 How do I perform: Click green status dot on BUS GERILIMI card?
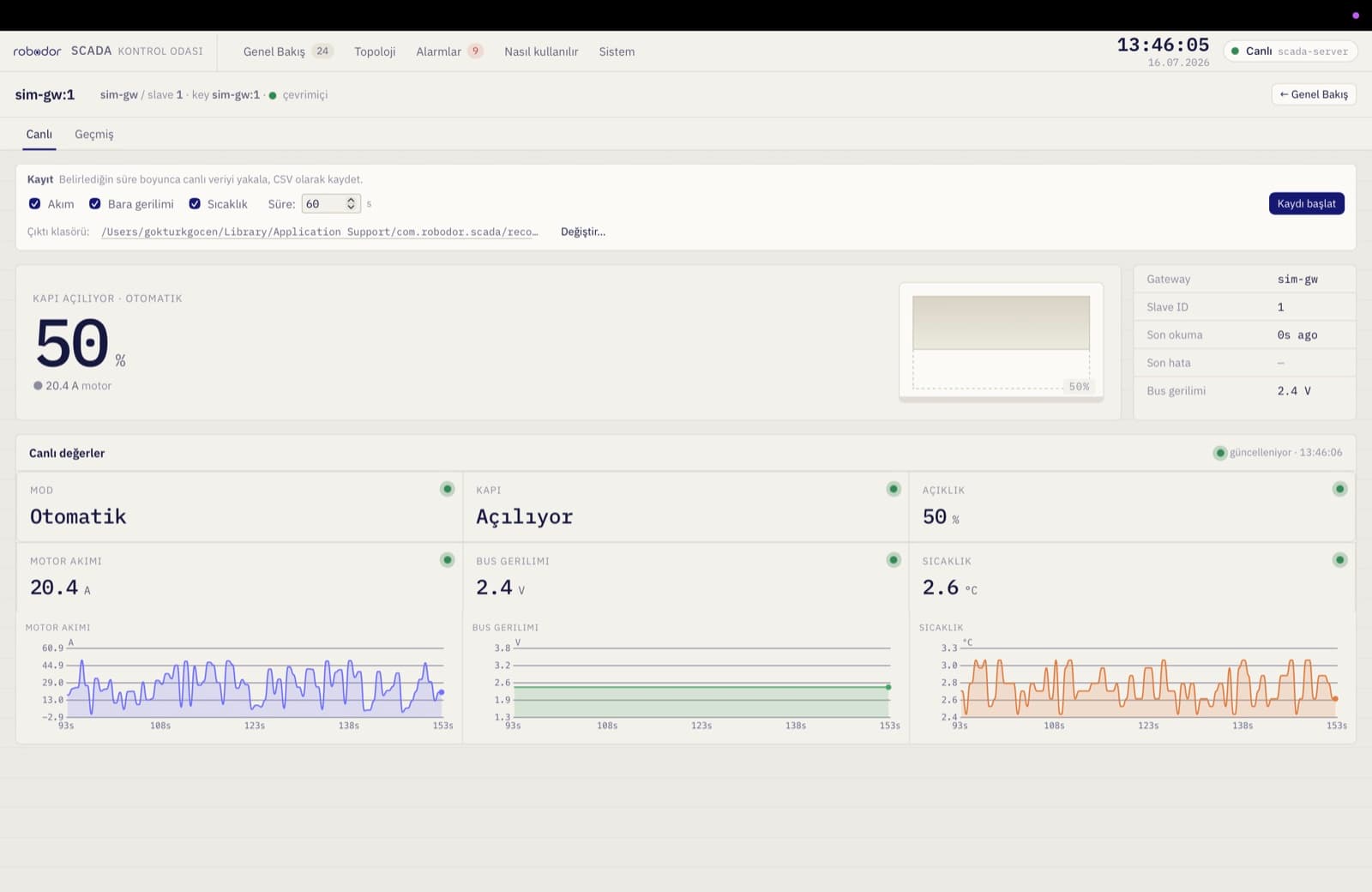pos(894,560)
